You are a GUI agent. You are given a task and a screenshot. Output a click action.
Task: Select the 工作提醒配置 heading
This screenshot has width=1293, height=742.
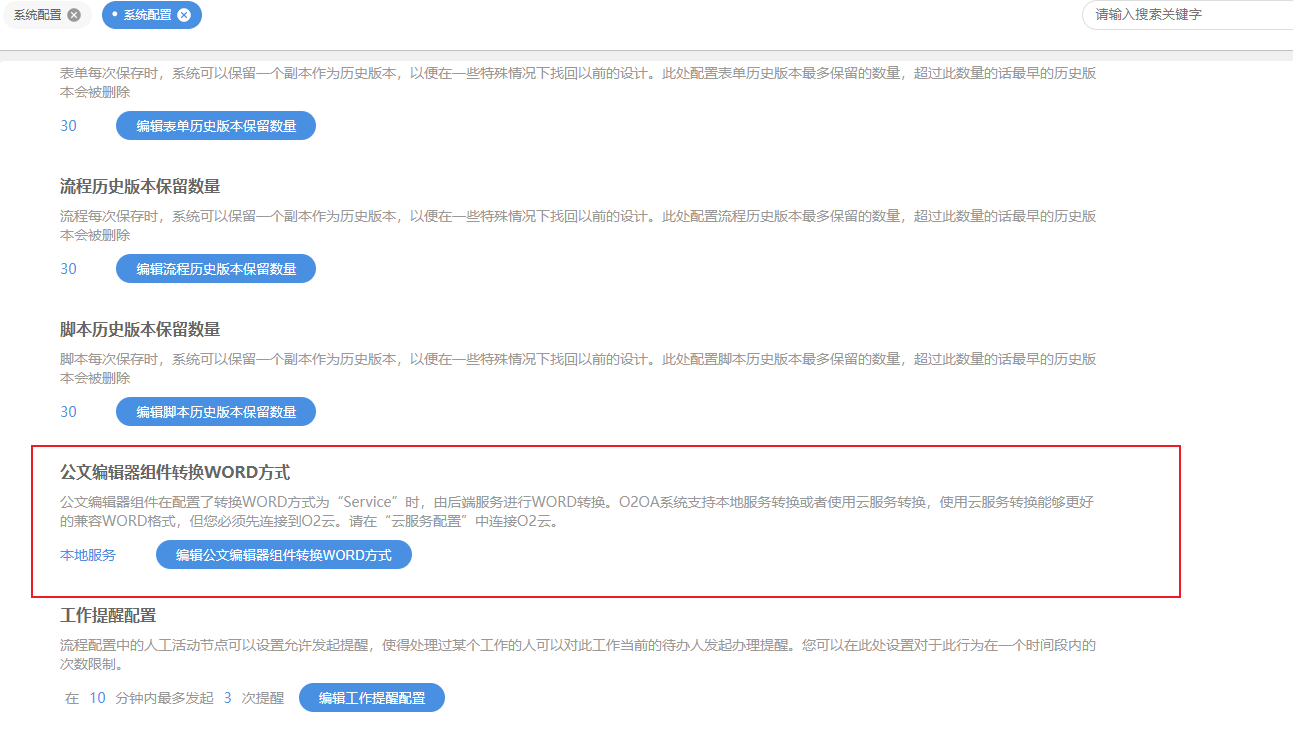[108, 615]
